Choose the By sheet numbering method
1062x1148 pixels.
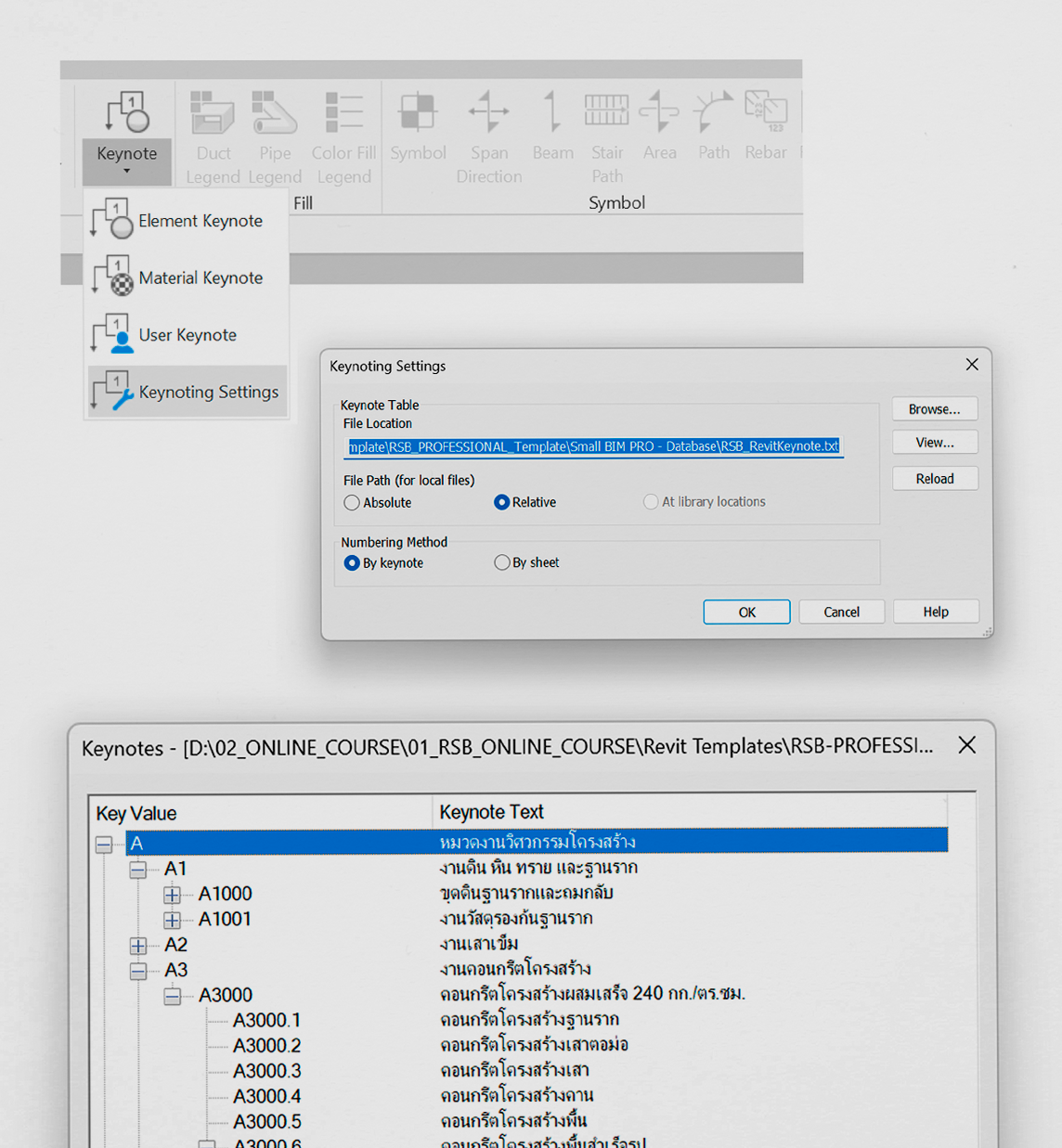(502, 562)
